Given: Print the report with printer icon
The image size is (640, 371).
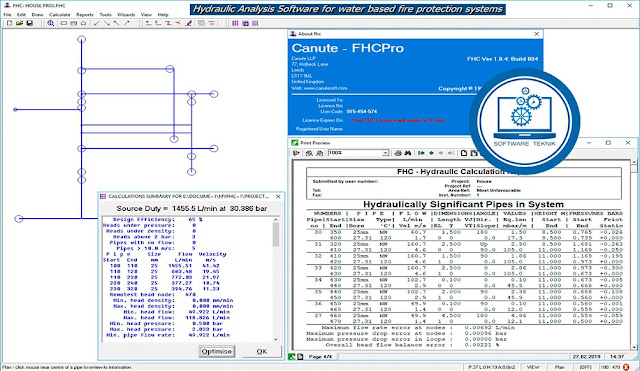Looking at the screenshot, I should click(x=398, y=153).
